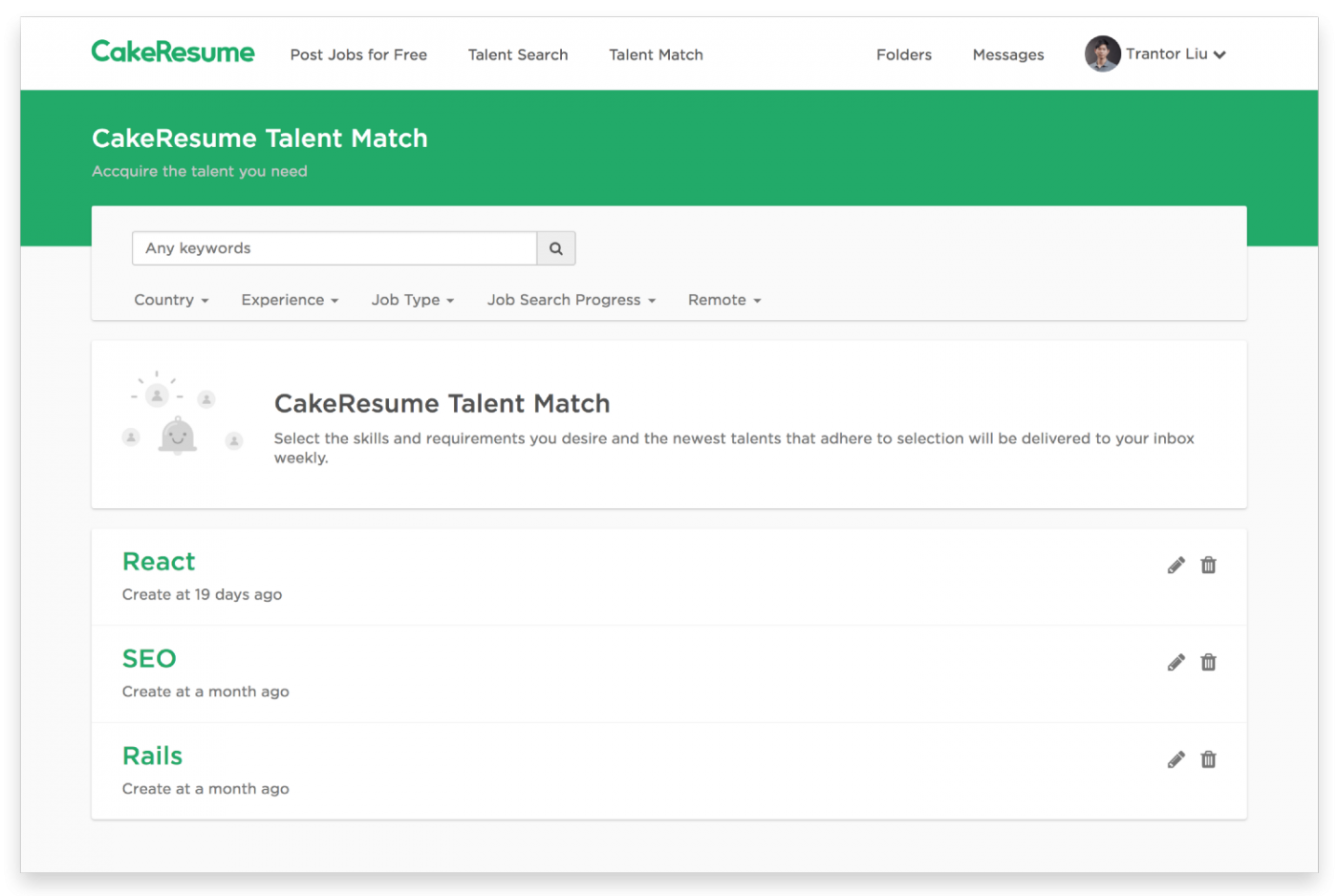Delete the Rails talent match
1338x896 pixels.
(1209, 760)
